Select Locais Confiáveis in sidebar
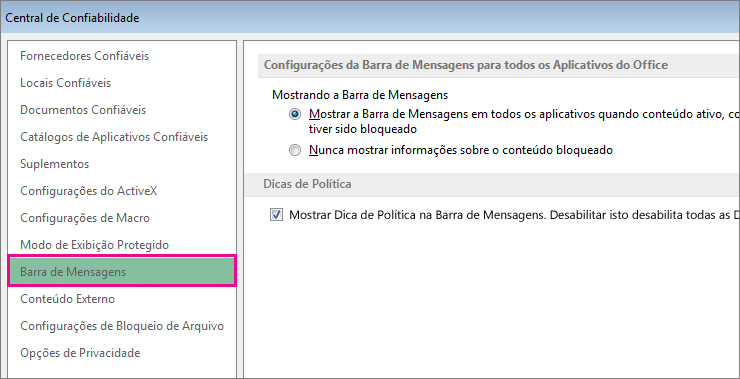 click(66, 83)
